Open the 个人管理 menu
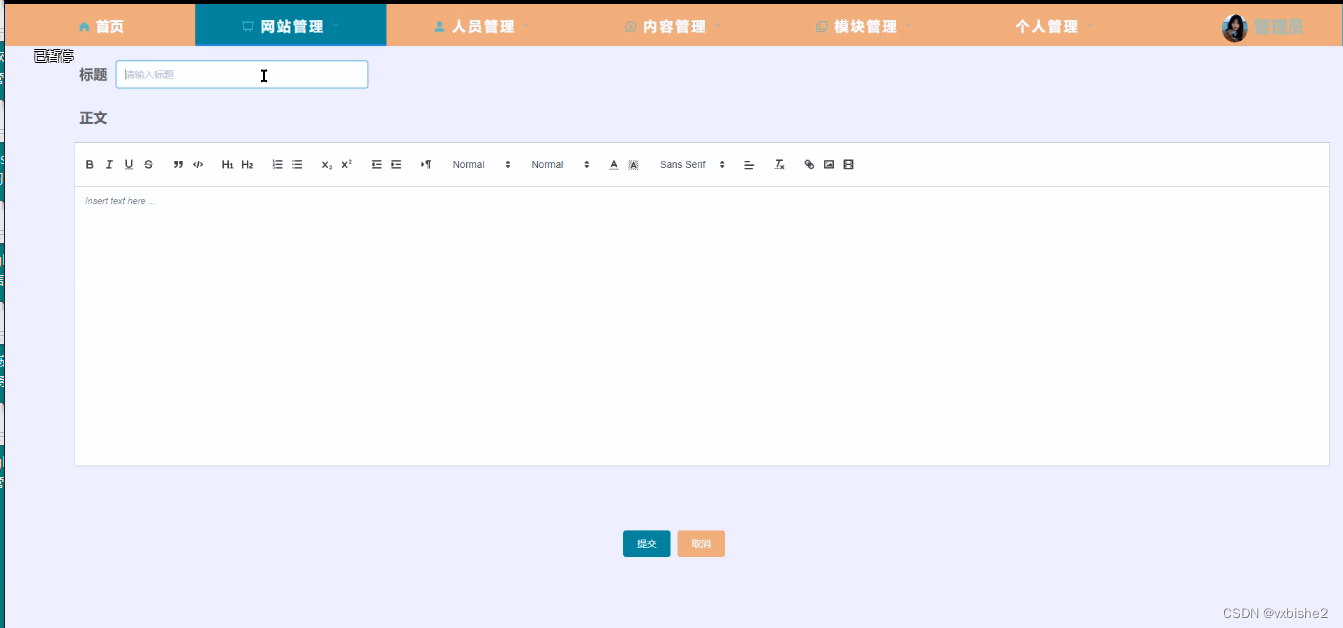This screenshot has height=628, width=1343. [1055, 27]
